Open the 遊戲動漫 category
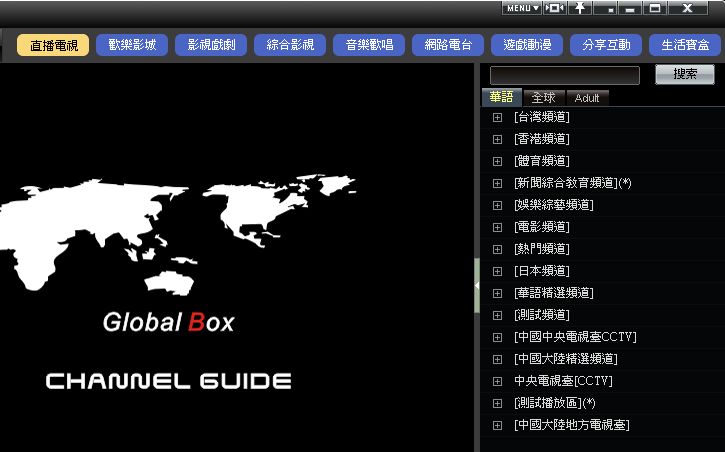 pos(528,45)
